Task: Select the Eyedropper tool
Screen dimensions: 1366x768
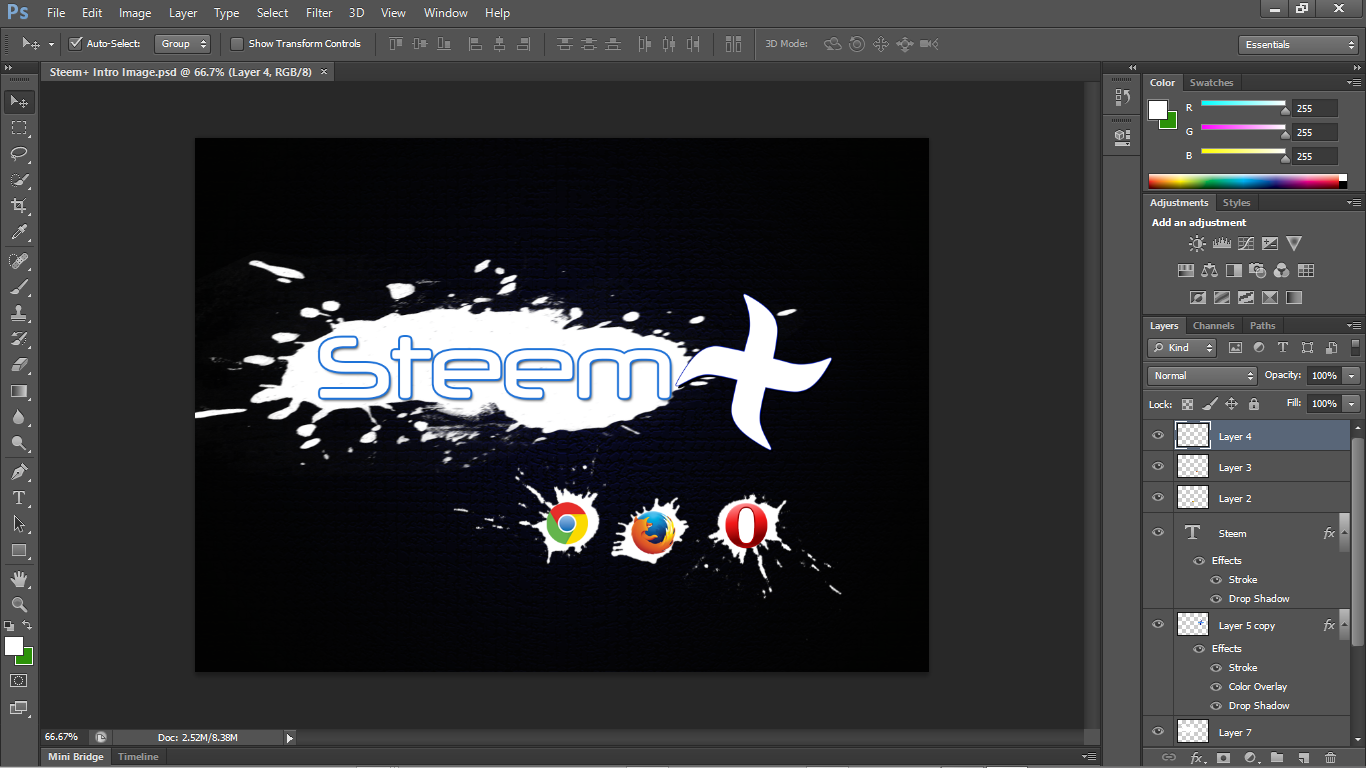Action: [x=19, y=233]
